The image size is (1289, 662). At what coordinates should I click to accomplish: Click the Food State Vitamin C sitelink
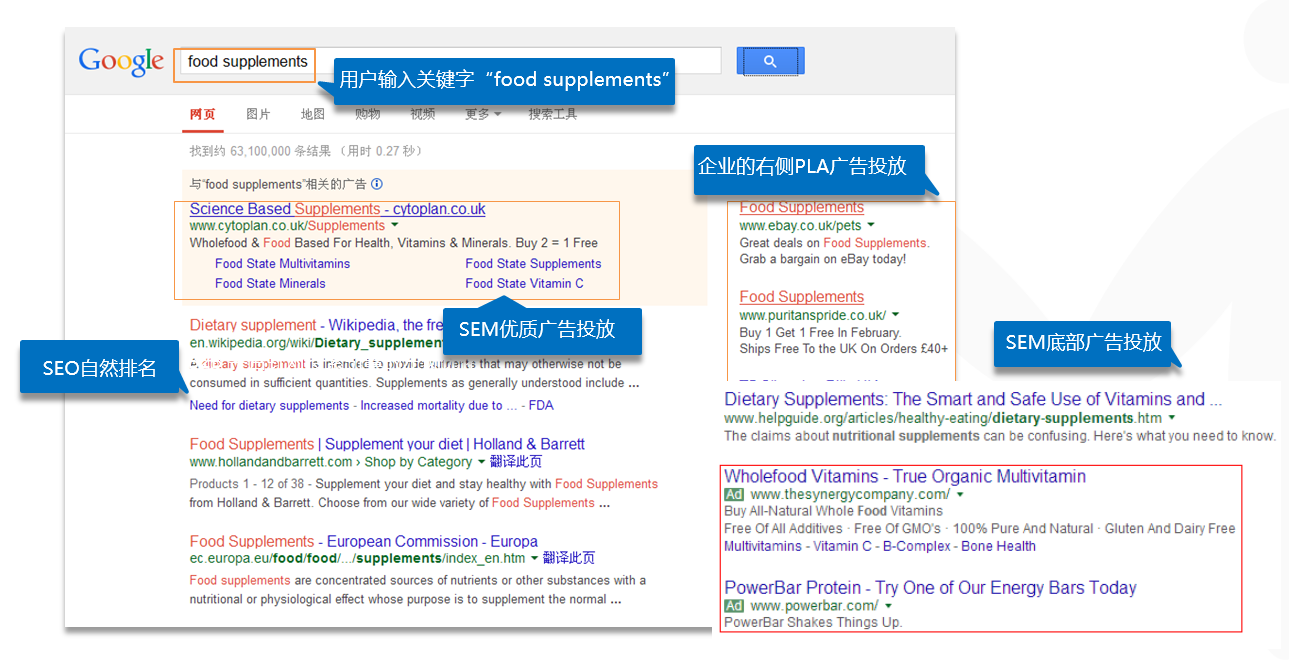pyautogui.click(x=524, y=284)
